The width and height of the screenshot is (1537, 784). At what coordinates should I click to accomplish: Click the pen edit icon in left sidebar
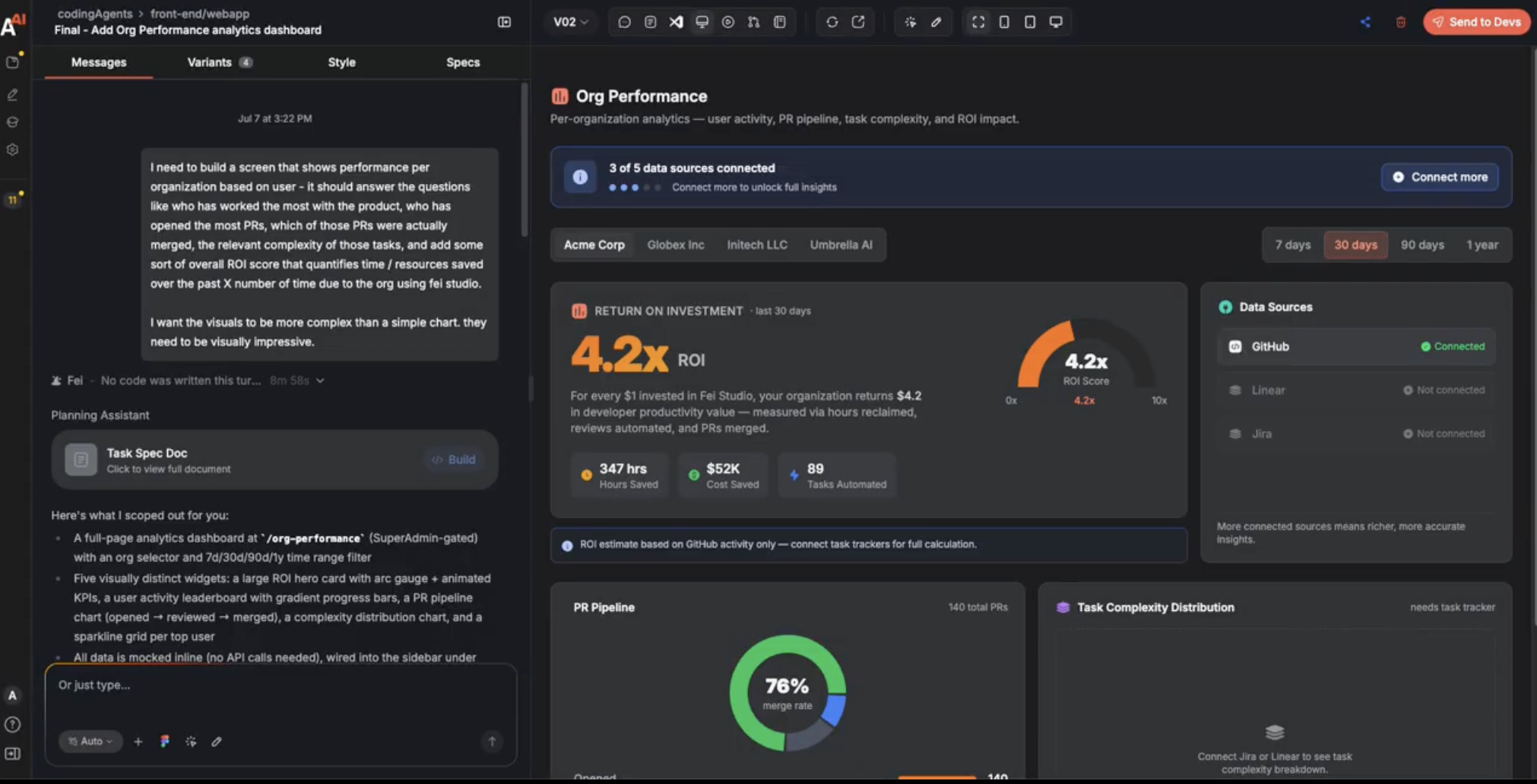point(12,95)
